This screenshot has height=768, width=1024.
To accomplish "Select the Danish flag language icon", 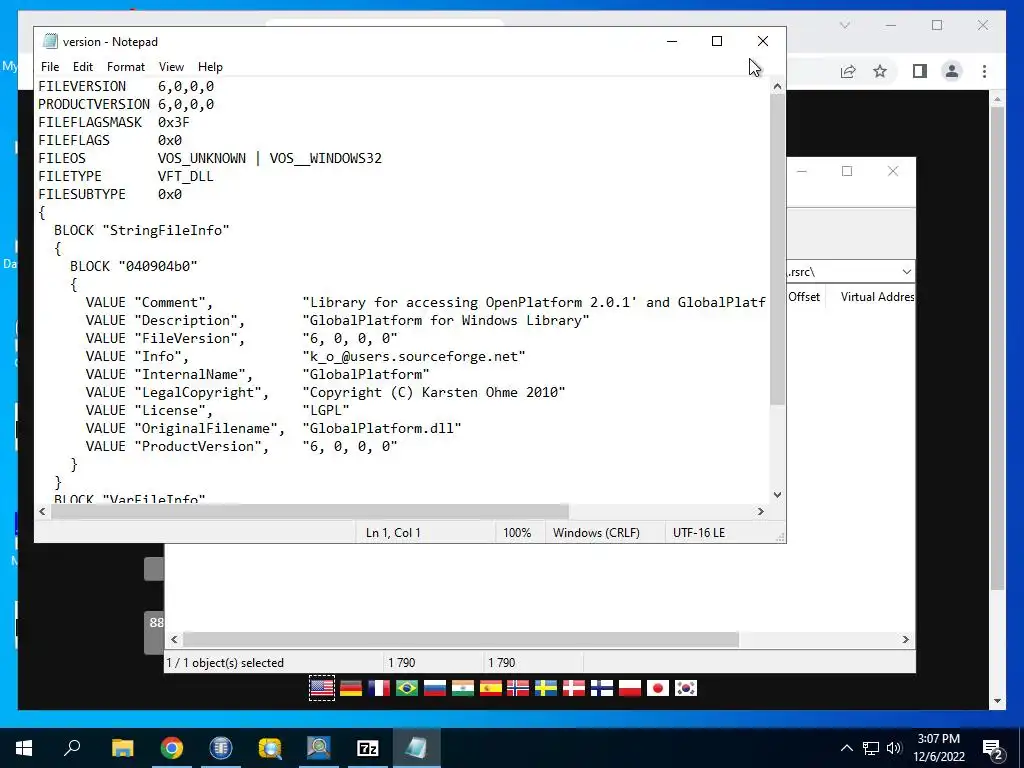I will 574,688.
